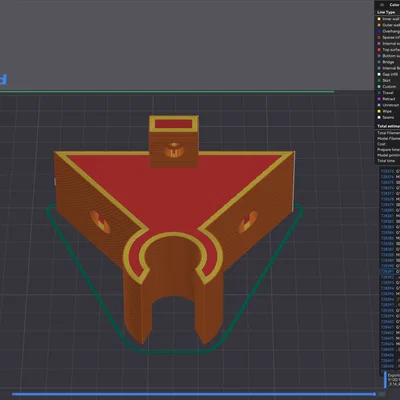Click the Internal solid infill purple swatch
400x400 pixels.
tap(379, 43)
